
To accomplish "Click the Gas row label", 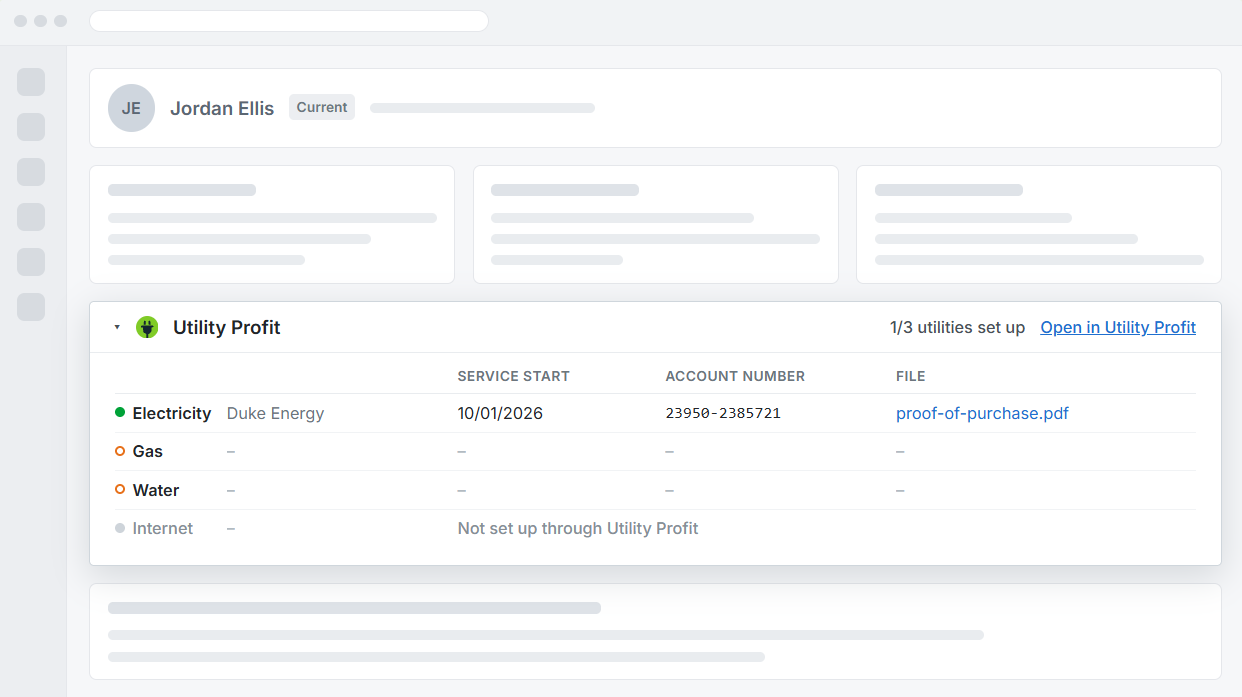I will (x=148, y=451).
